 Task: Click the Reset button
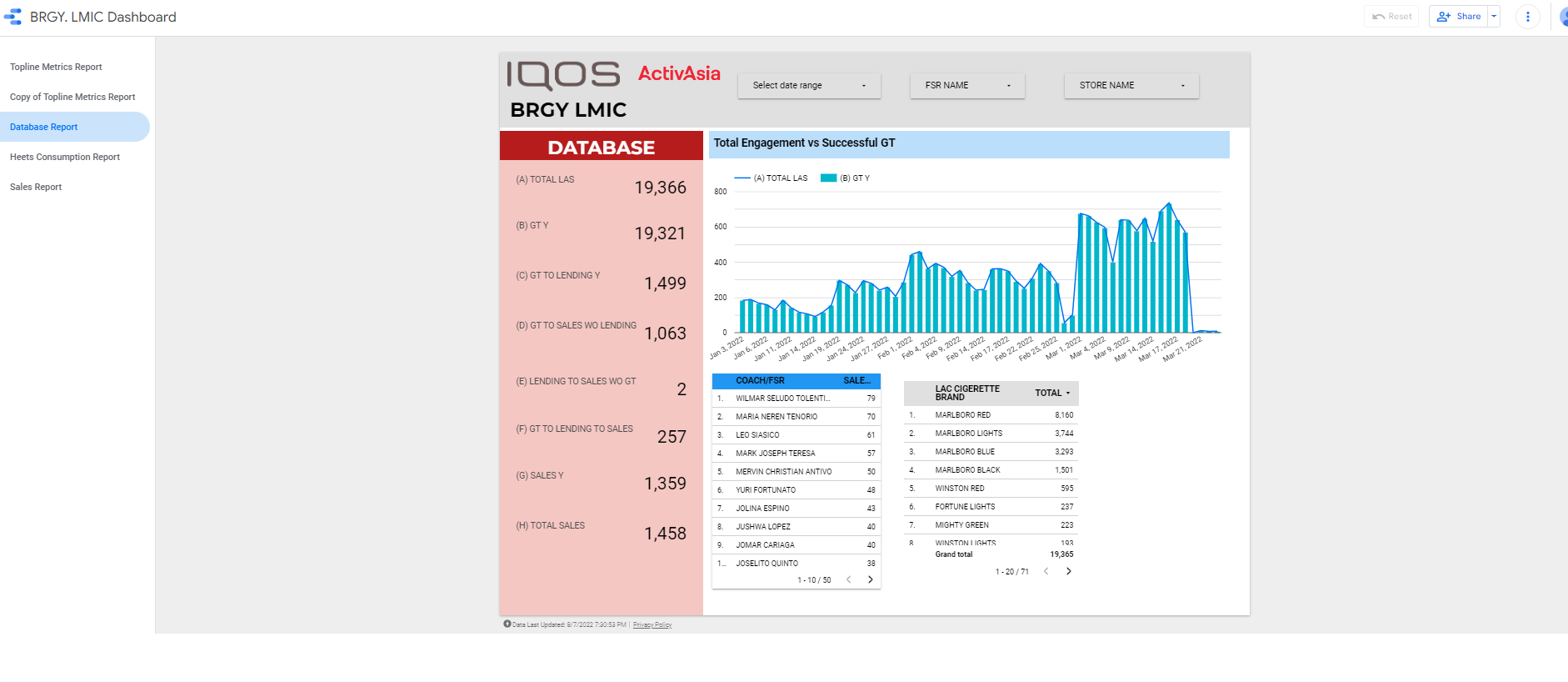coord(1391,17)
